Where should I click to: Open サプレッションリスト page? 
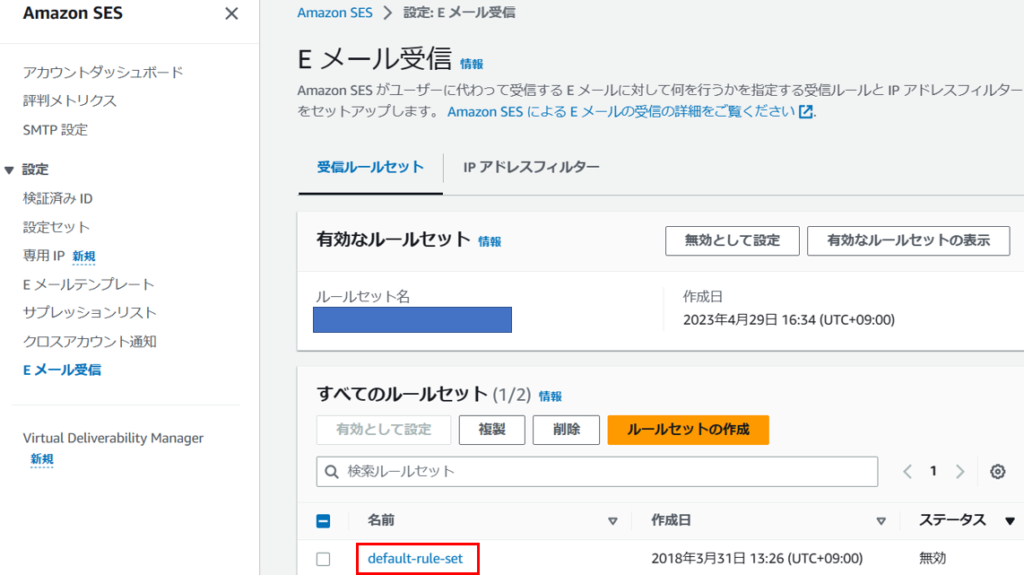coord(90,312)
